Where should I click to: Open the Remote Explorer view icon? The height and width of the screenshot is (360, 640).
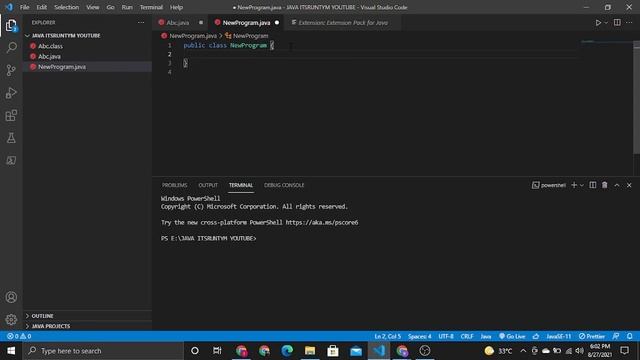(11, 160)
